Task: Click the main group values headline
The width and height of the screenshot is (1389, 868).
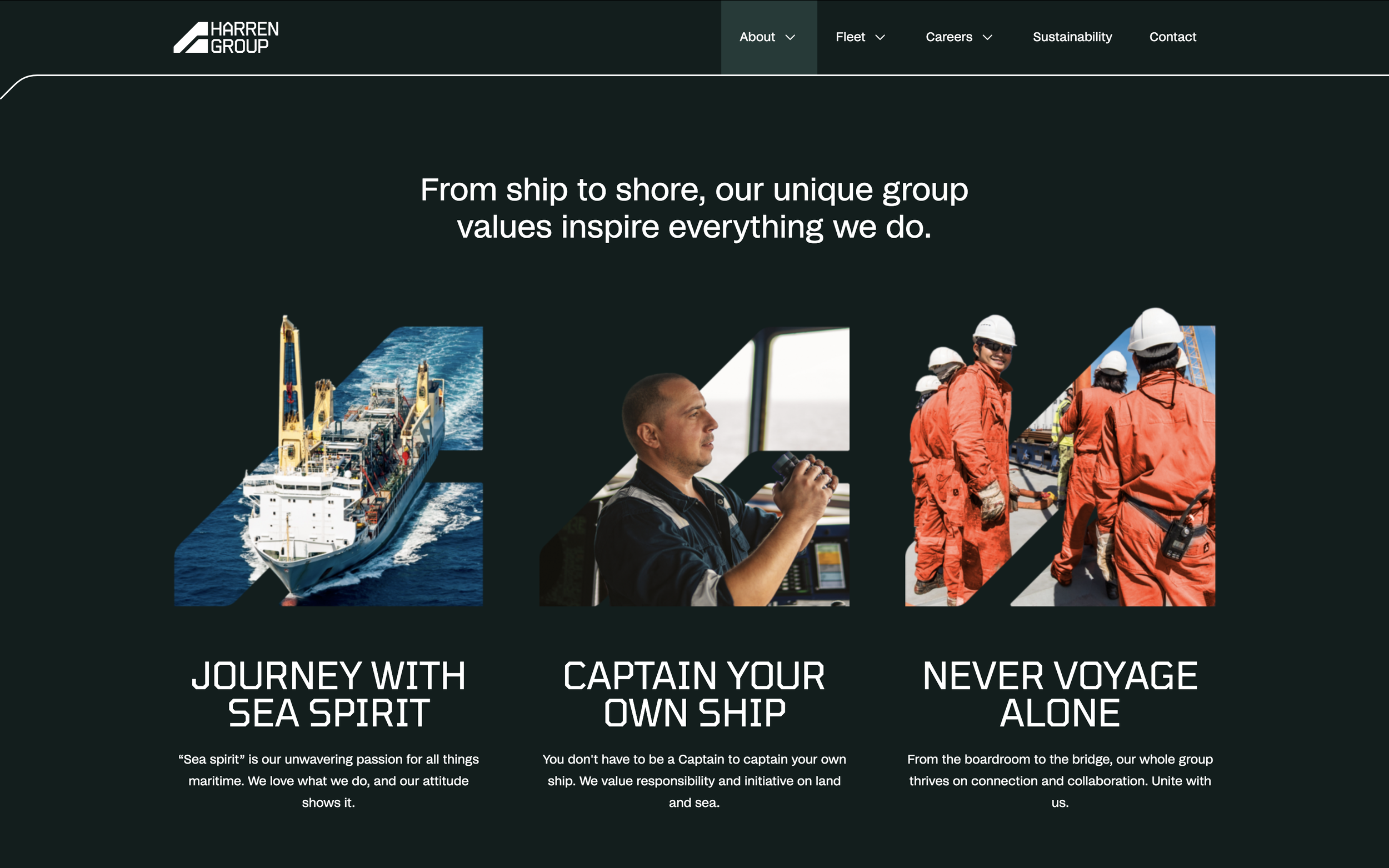Action: [x=694, y=208]
